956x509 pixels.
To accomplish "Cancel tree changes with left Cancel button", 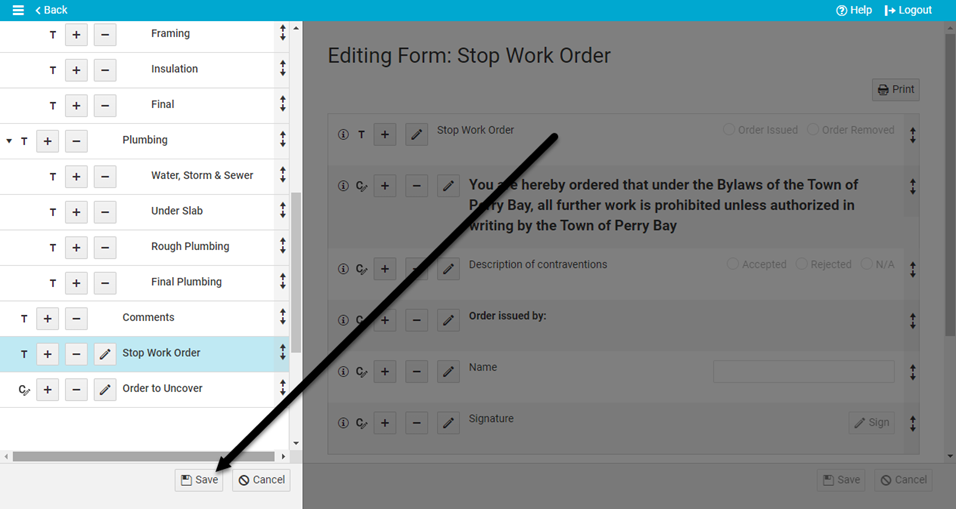I will (262, 480).
